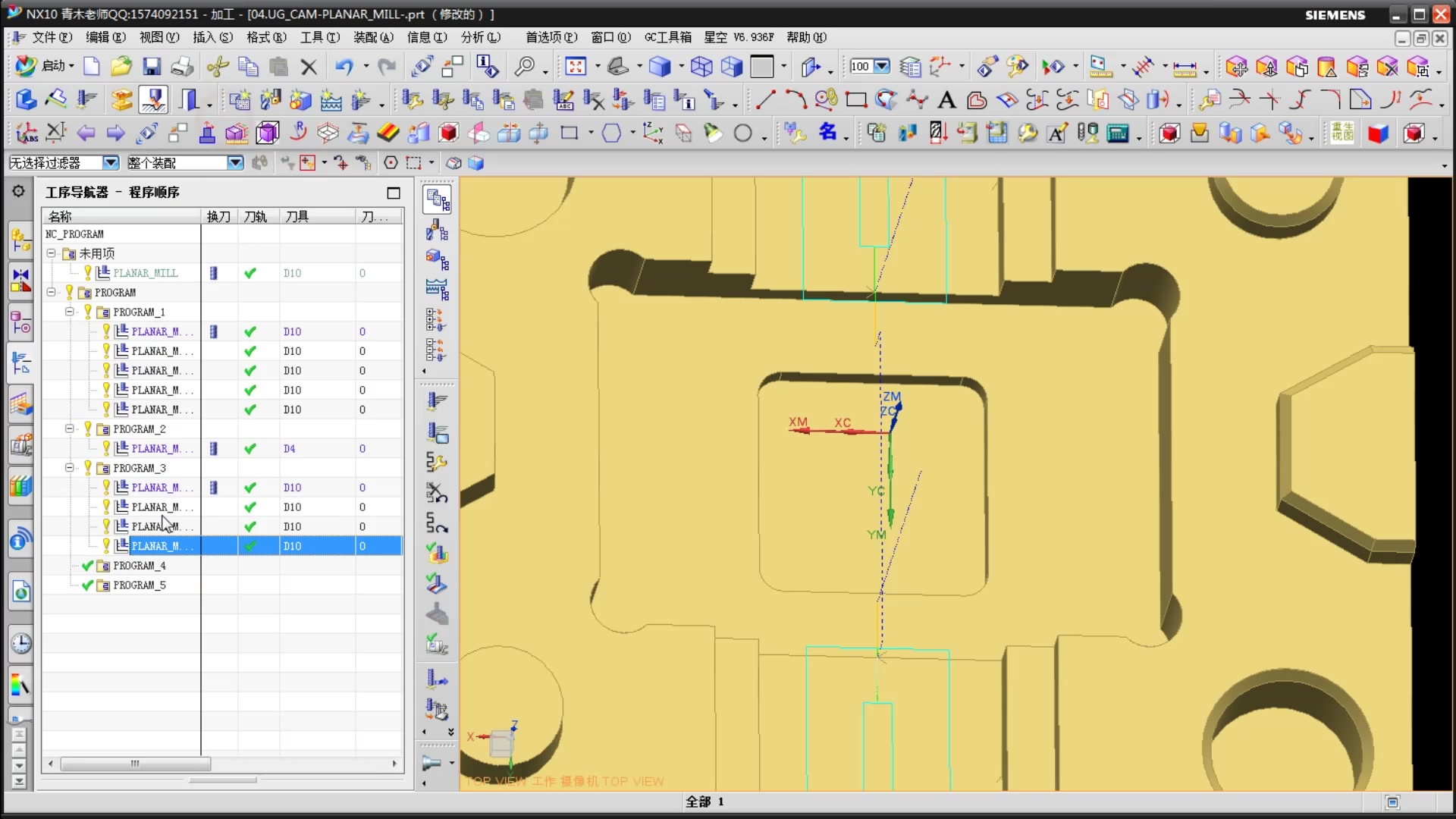Collapse the PROGRAM_3 group
Viewport: 1456px width, 819px height.
click(x=69, y=468)
